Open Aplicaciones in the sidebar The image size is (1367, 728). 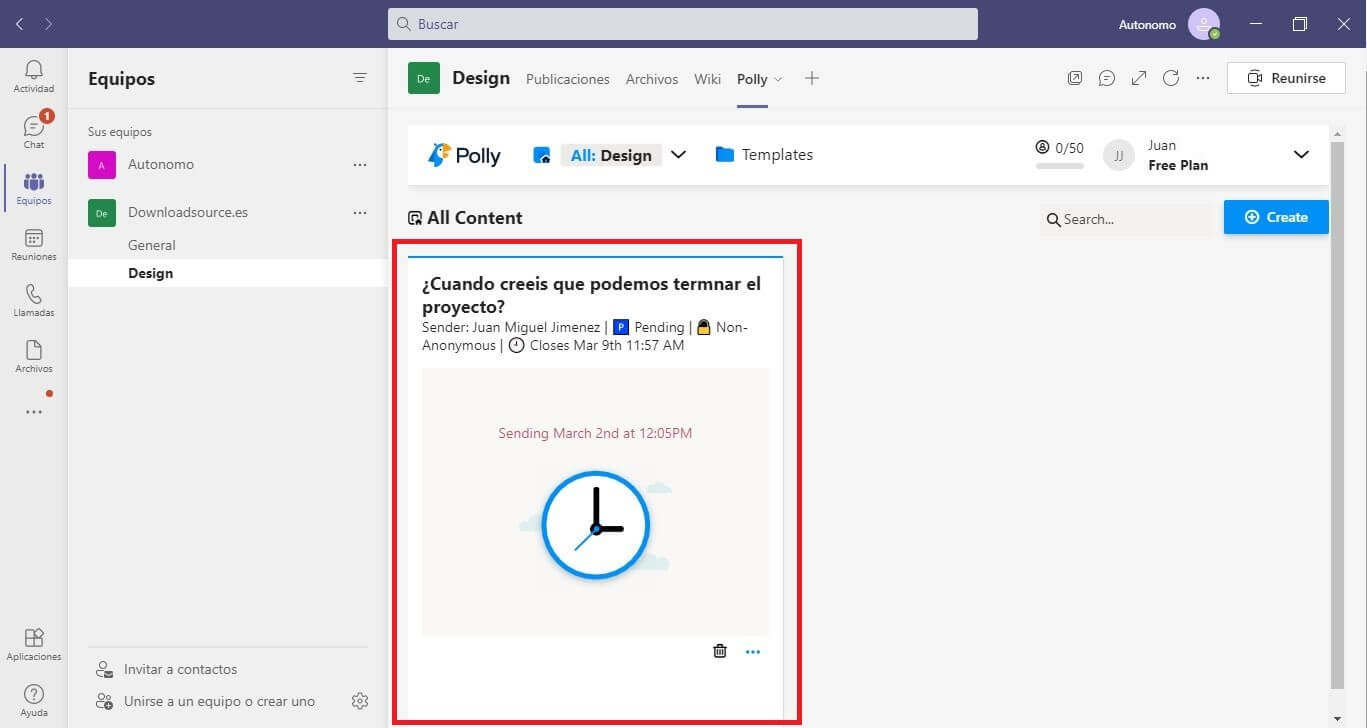pyautogui.click(x=34, y=644)
